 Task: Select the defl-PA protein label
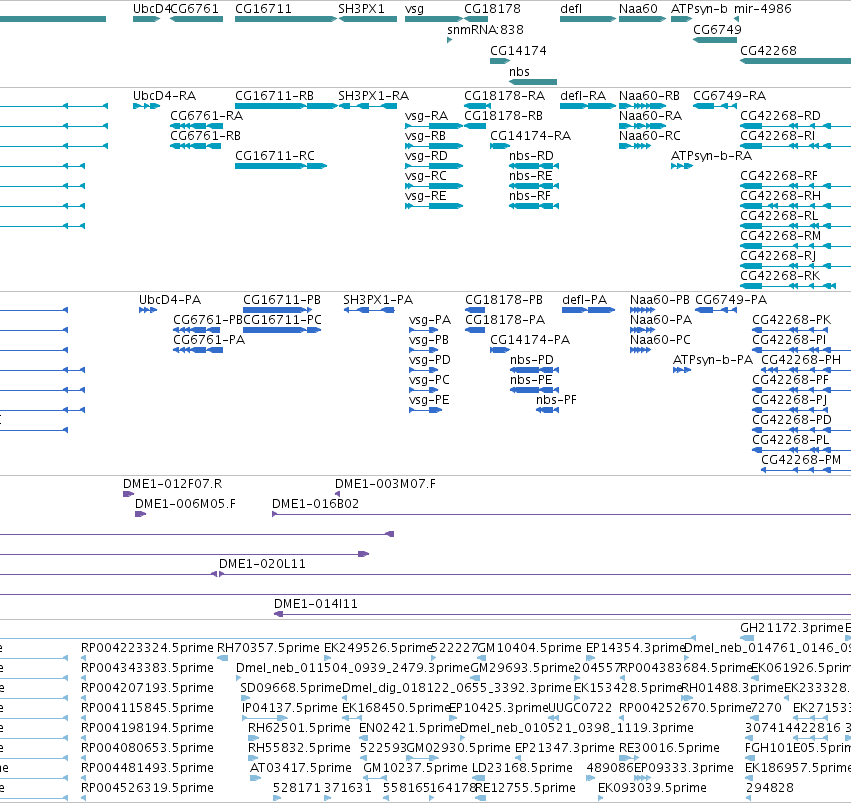pyautogui.click(x=585, y=300)
